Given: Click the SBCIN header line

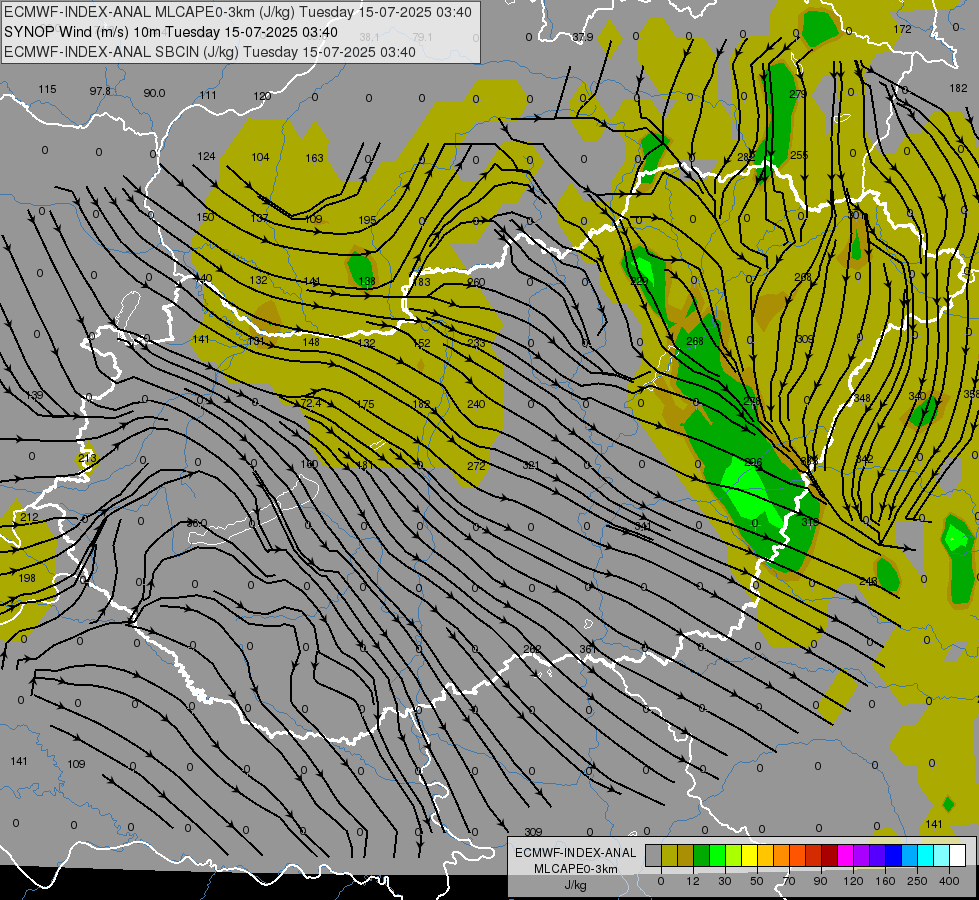Looking at the screenshot, I should 210,52.
